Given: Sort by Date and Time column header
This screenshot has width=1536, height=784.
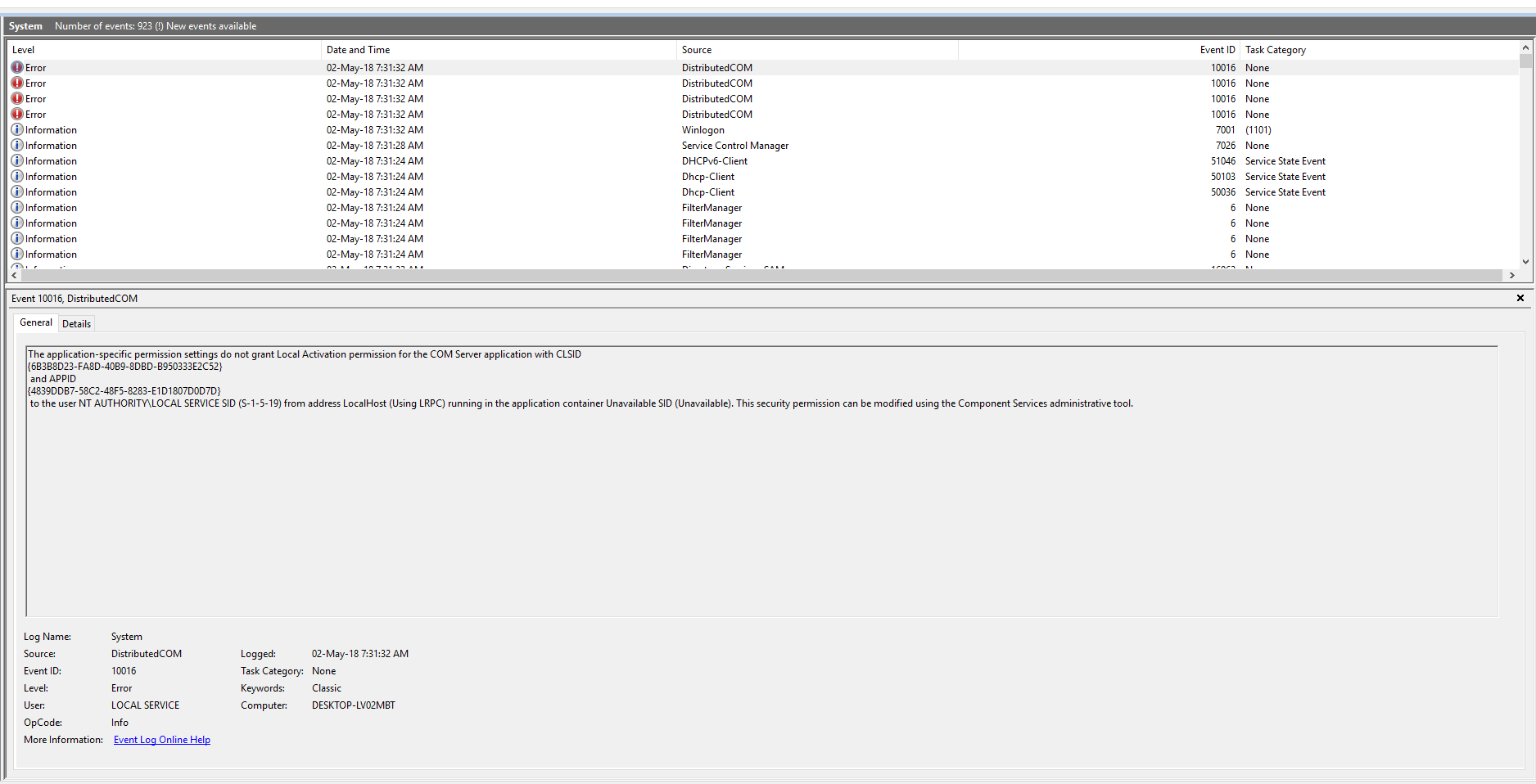Looking at the screenshot, I should pyautogui.click(x=499, y=50).
